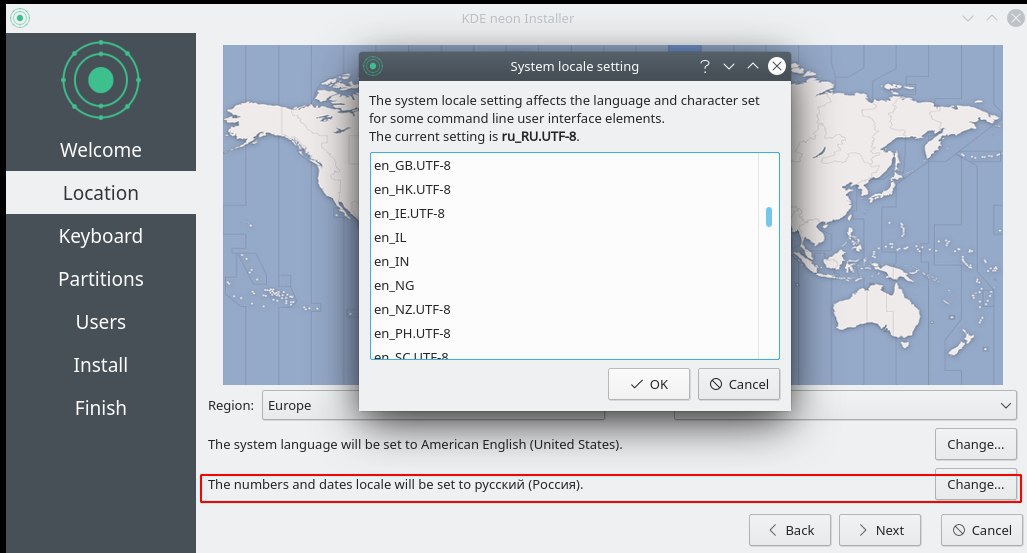The height and width of the screenshot is (553, 1027).
Task: Cancel the System locale setting dialog
Action: 739,384
